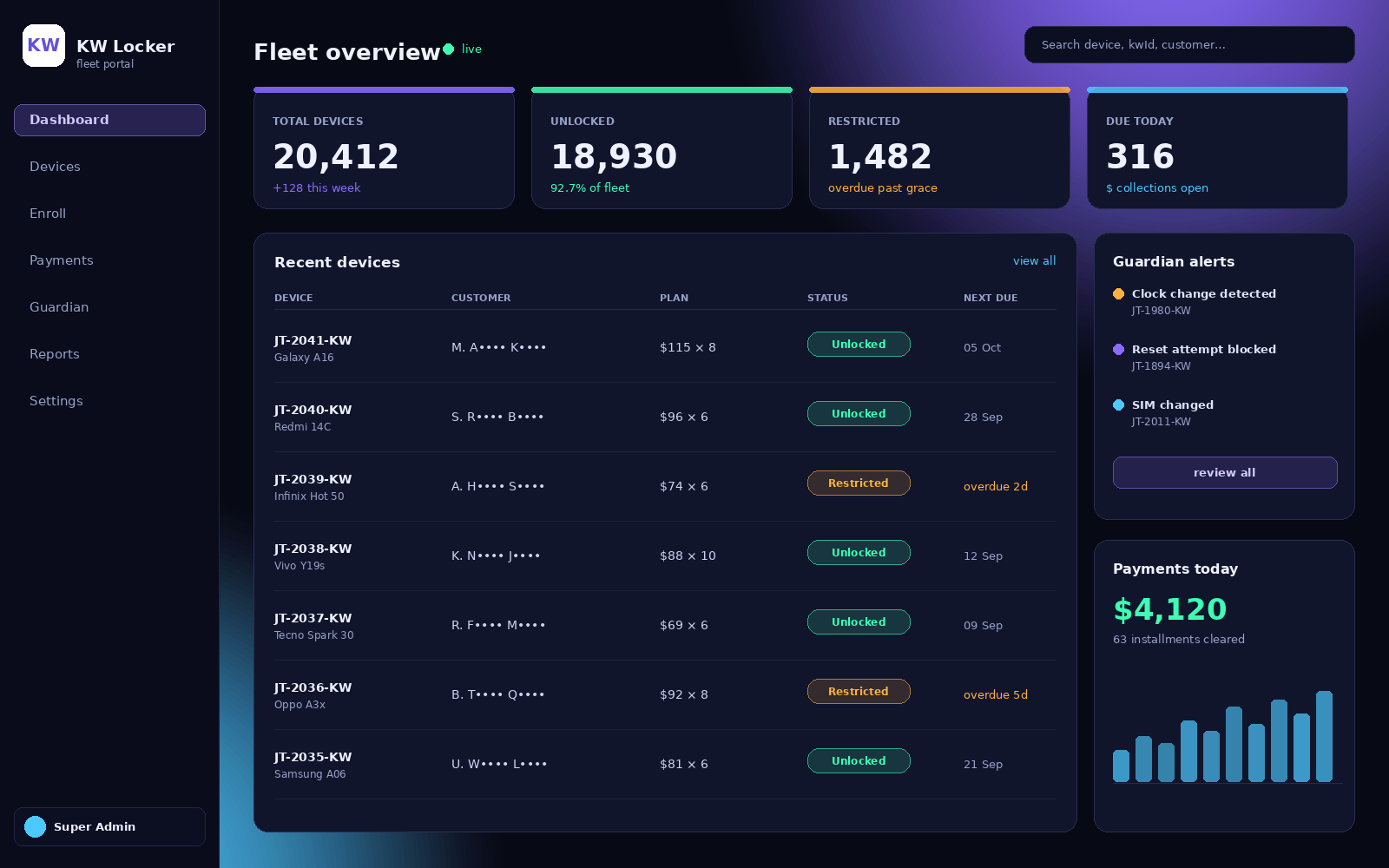1389x868 pixels.
Task: Click the DEVICE column header
Action: [293, 298]
